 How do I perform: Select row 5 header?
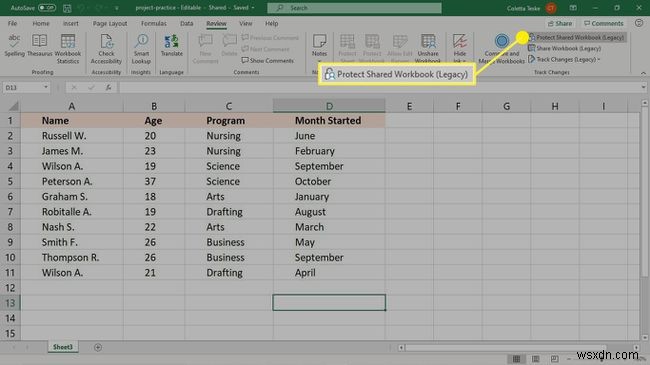10,181
